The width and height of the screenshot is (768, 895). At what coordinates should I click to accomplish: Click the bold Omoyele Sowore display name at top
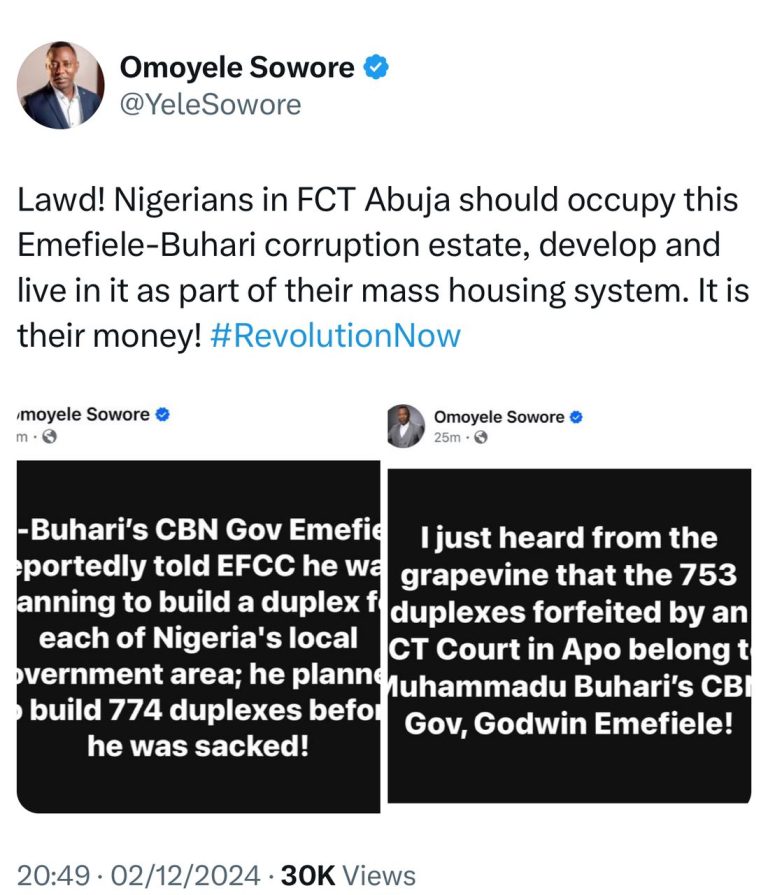click(237, 68)
